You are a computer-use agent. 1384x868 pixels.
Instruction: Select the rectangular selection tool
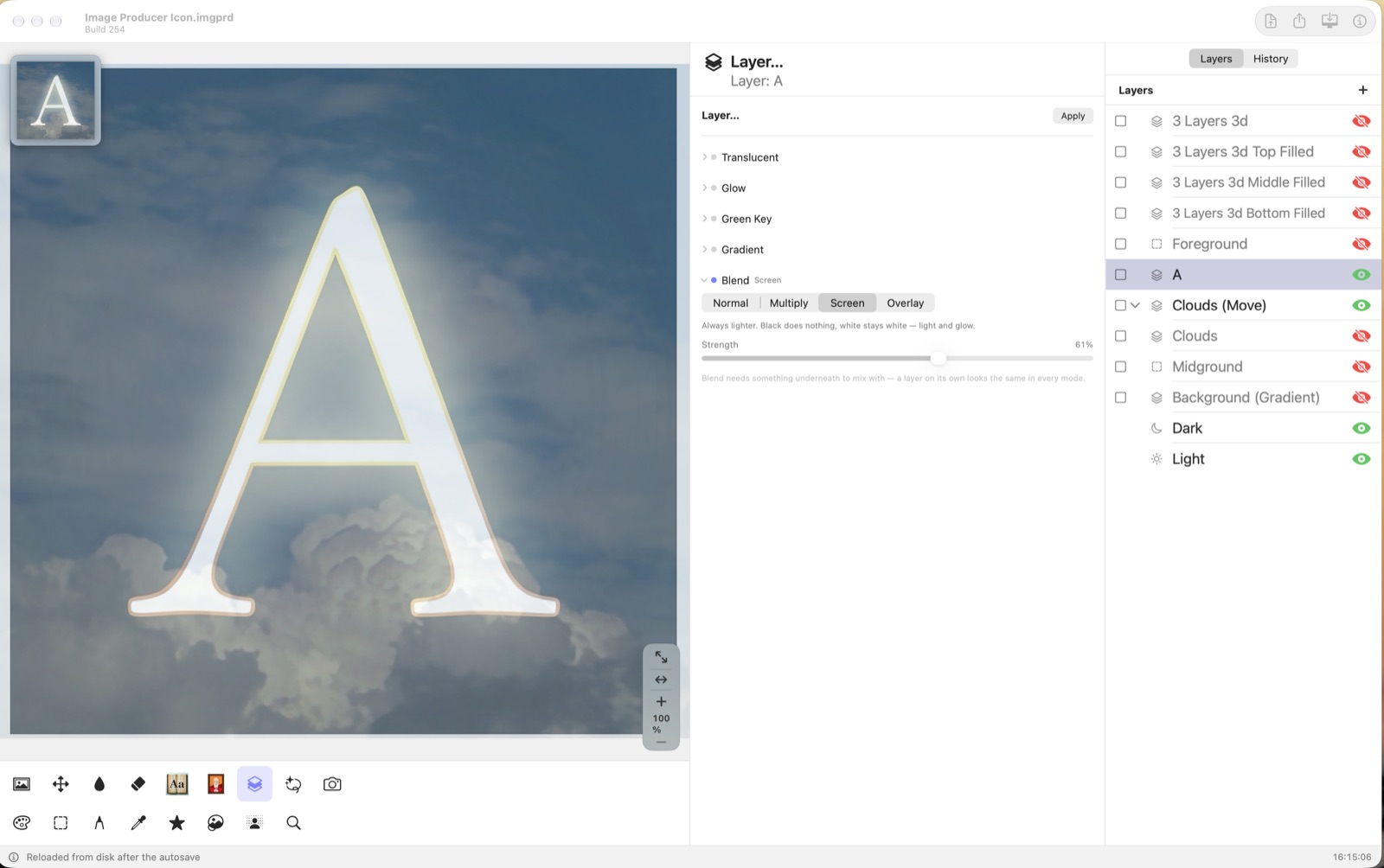(x=61, y=823)
